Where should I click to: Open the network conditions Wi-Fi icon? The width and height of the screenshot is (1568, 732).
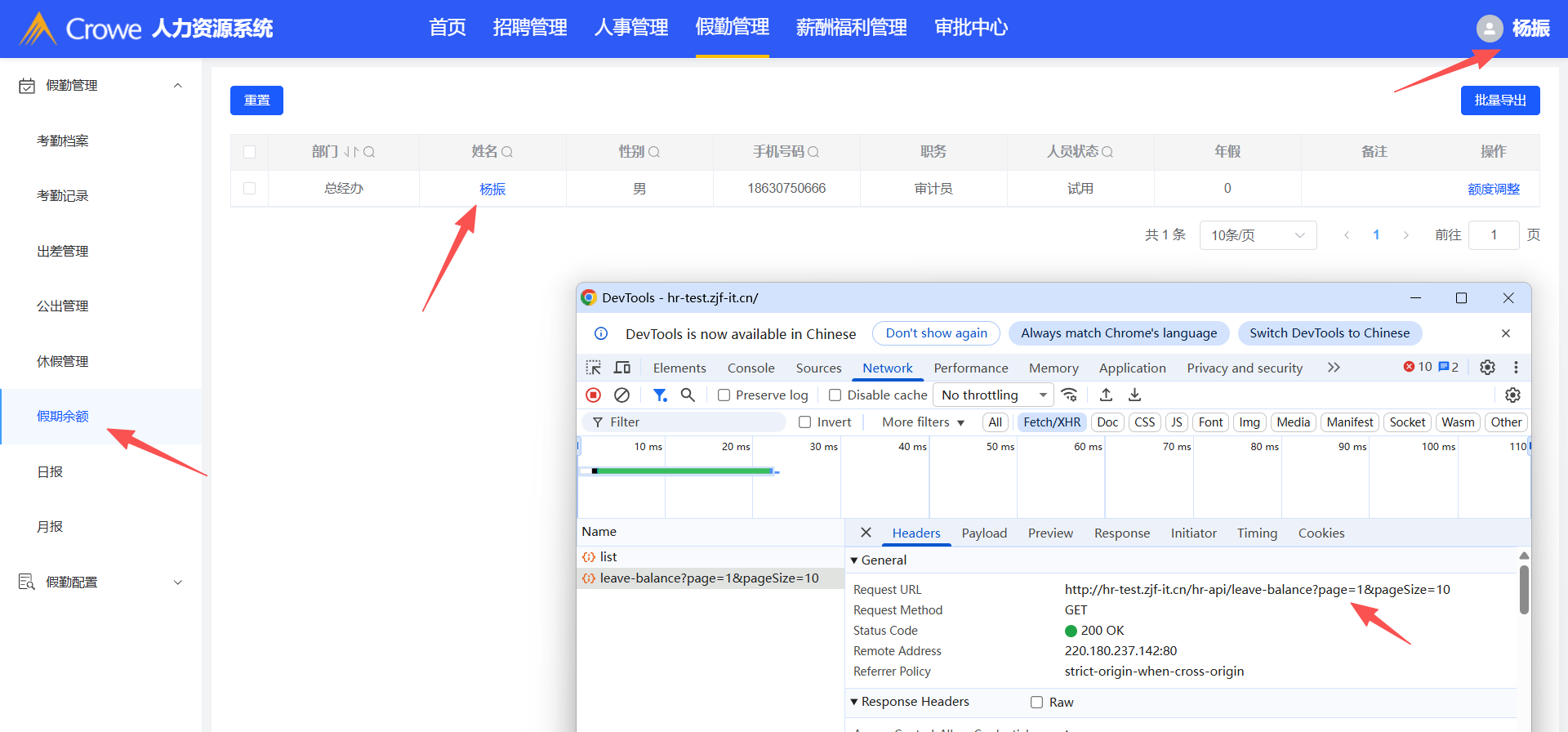(1069, 395)
